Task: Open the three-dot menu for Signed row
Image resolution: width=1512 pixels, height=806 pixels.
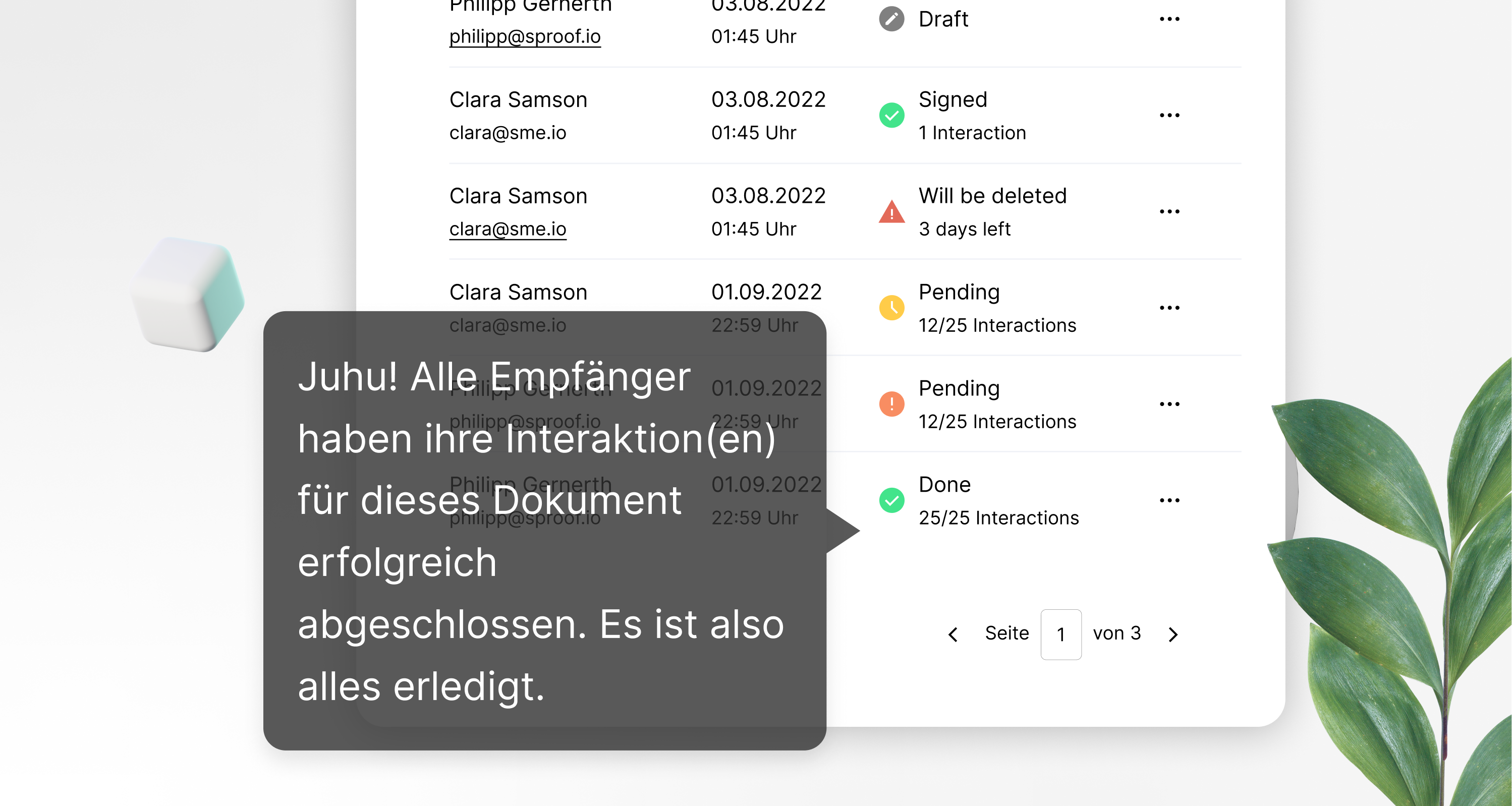Action: 1169,116
